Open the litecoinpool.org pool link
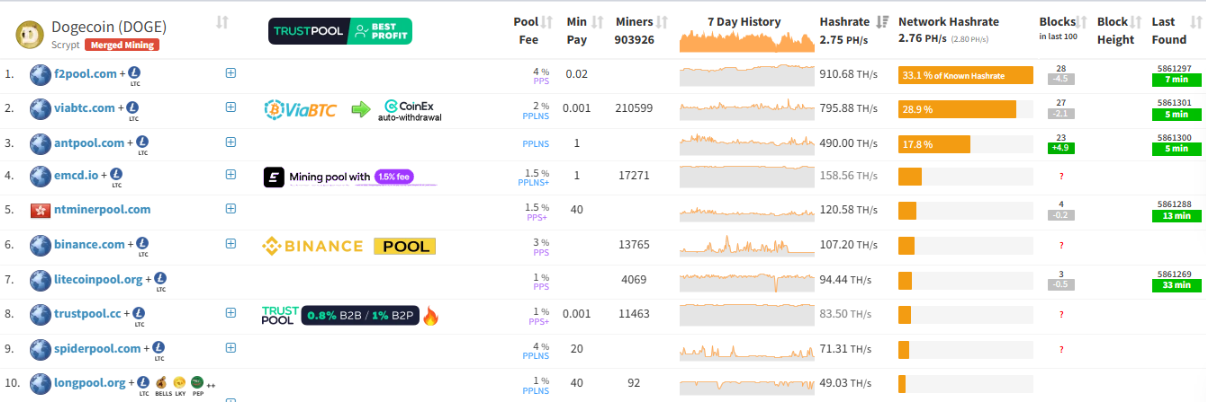Screen dimensions: 1206x402 (x=100, y=279)
